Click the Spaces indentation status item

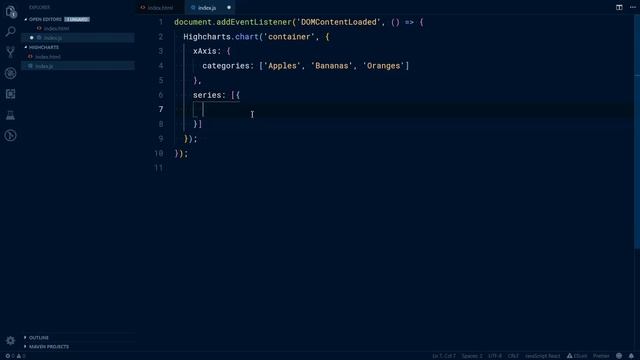coord(472,356)
